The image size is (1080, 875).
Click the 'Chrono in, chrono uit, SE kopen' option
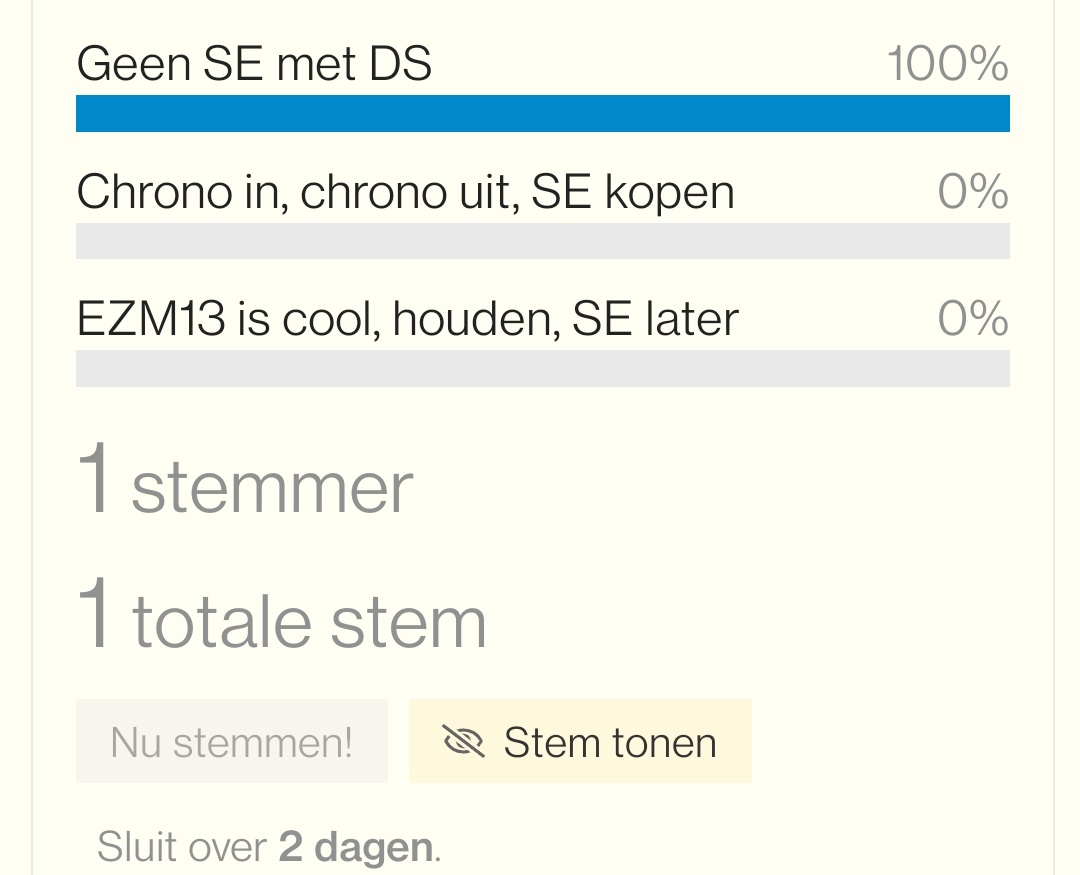pyautogui.click(x=406, y=192)
